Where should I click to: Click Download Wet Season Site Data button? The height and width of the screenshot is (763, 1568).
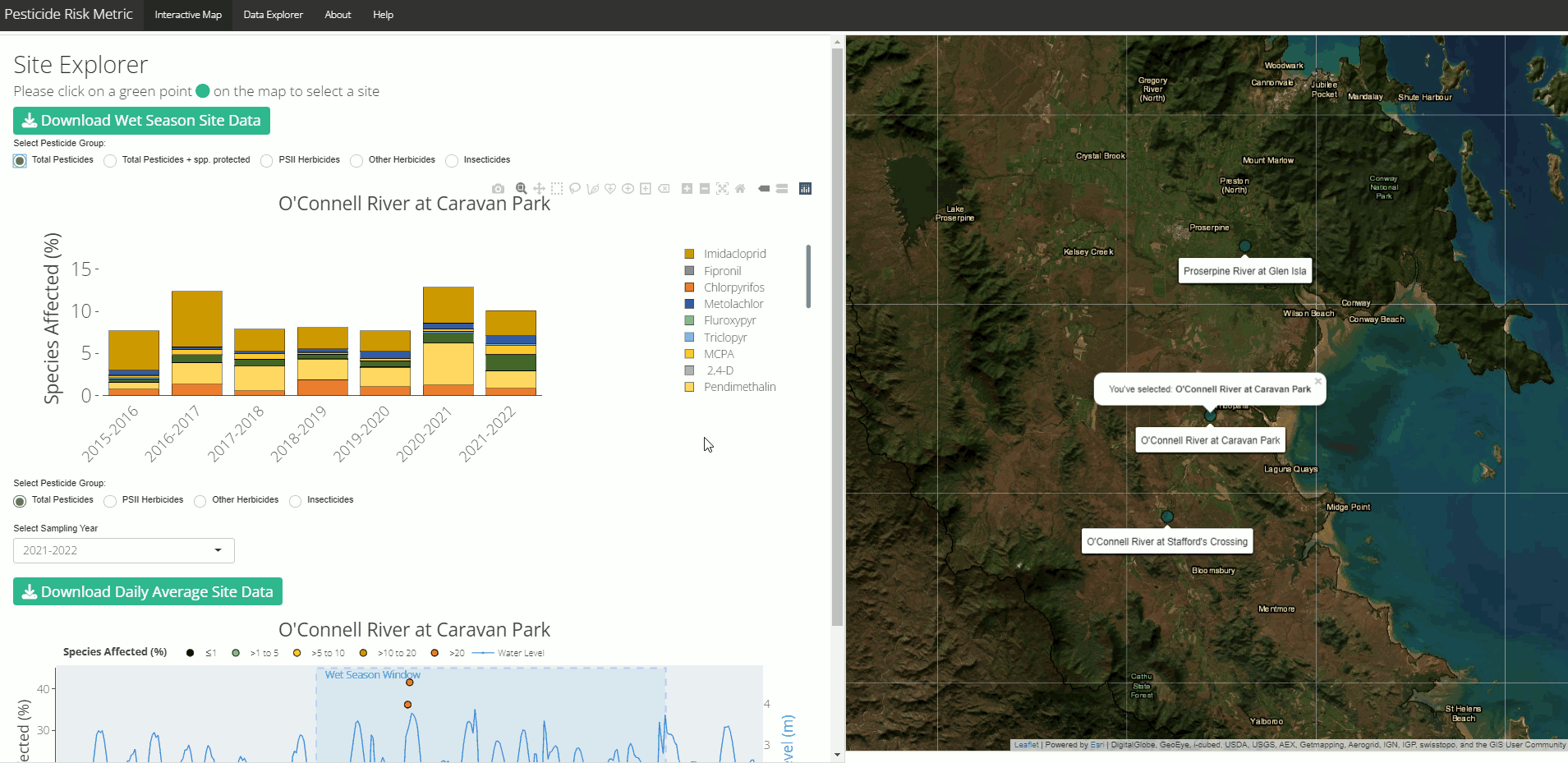click(x=141, y=121)
